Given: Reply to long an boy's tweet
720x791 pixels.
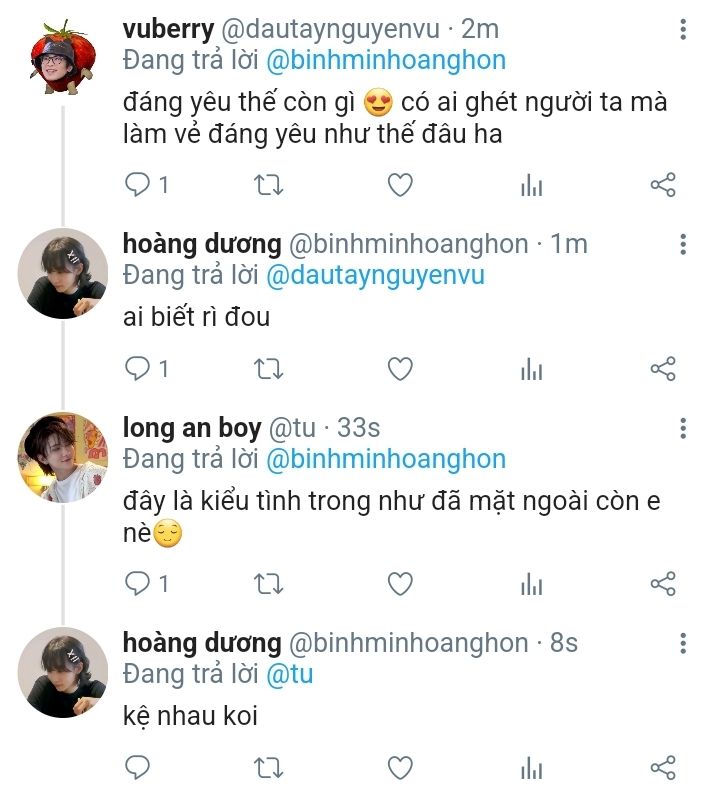Looking at the screenshot, I should click(138, 583).
